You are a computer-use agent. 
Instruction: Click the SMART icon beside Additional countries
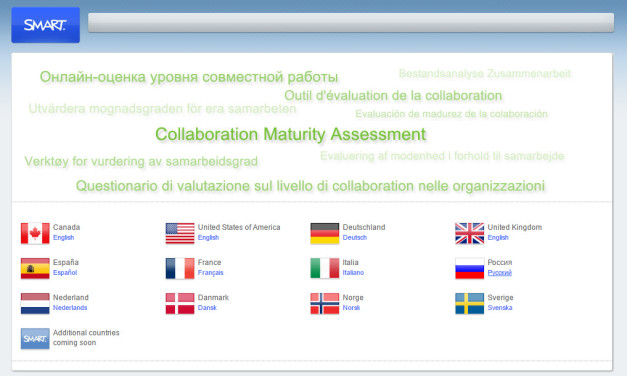[x=35, y=339]
